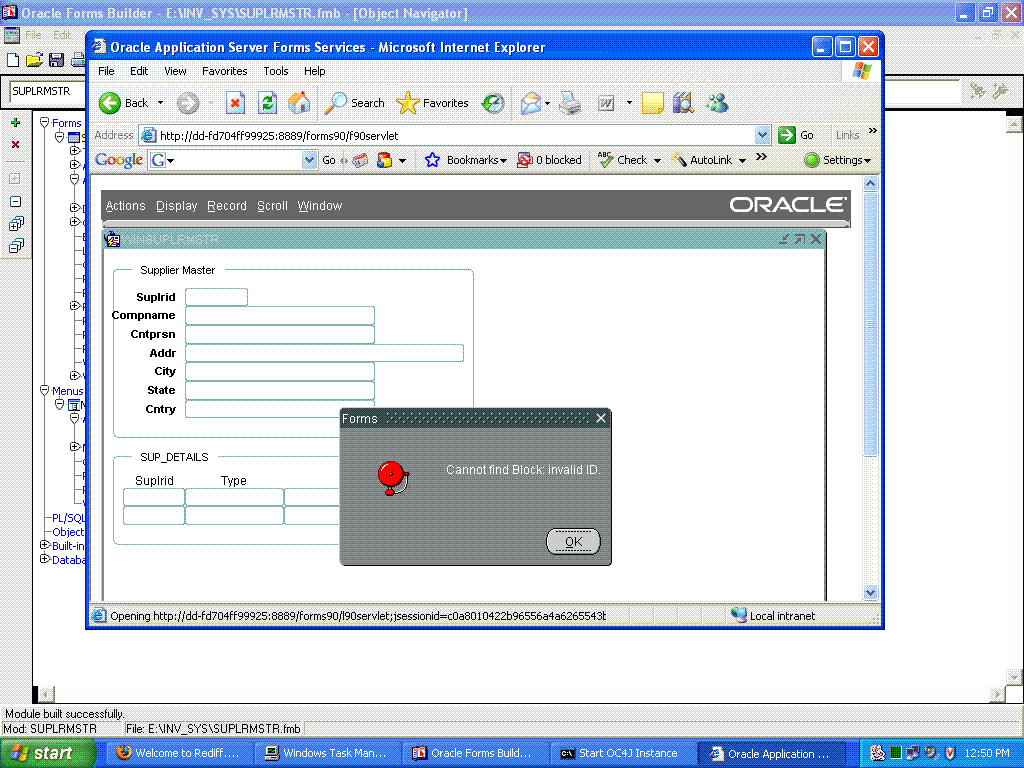Open the Favorites menu in Internet Explorer
This screenshot has width=1024, height=768.
225,71
